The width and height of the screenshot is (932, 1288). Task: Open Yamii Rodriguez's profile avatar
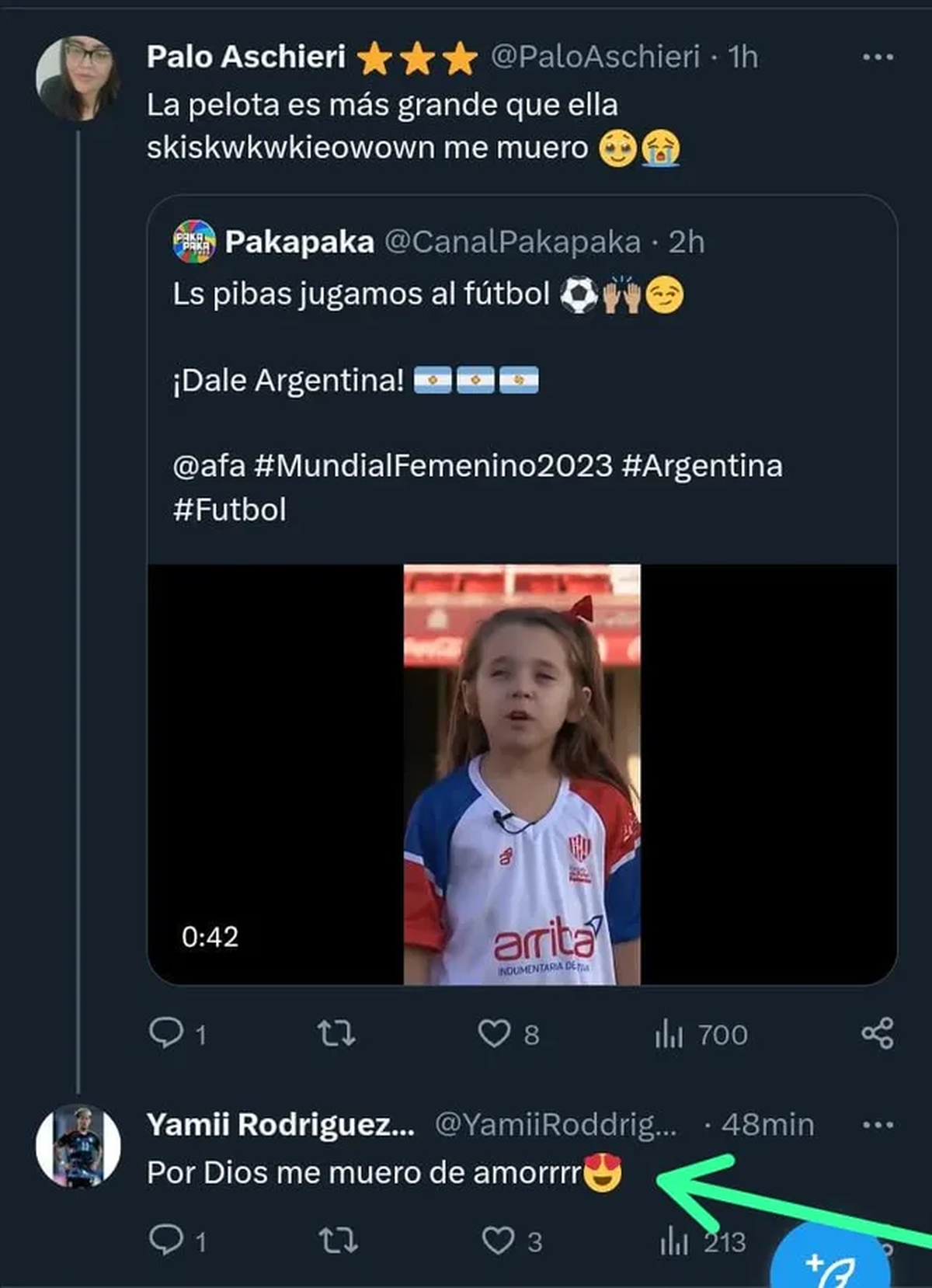(x=78, y=1146)
